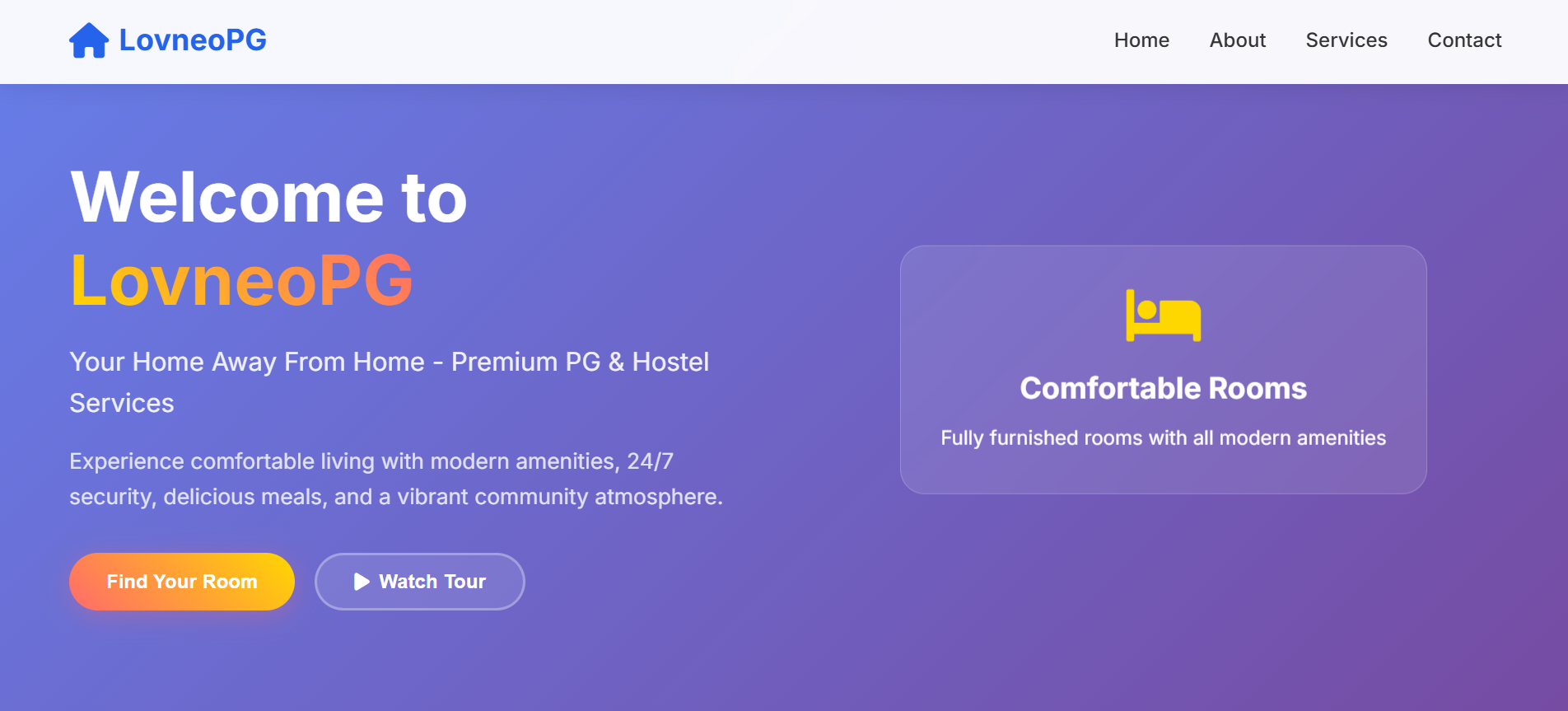
Task: Select Services in the navigation bar
Action: coord(1346,40)
